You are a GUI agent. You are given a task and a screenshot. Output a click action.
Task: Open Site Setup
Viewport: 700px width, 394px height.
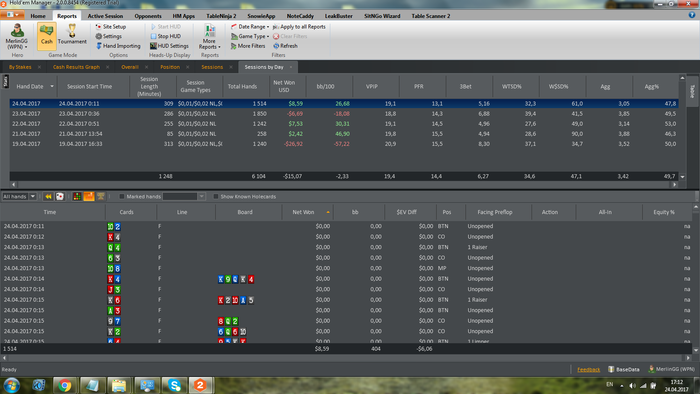tap(111, 27)
